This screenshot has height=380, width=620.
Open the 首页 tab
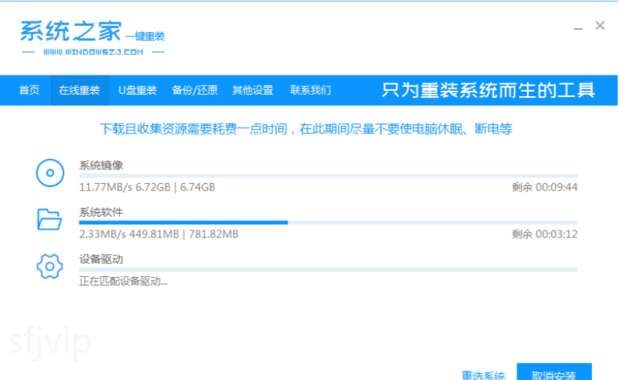tap(29, 90)
